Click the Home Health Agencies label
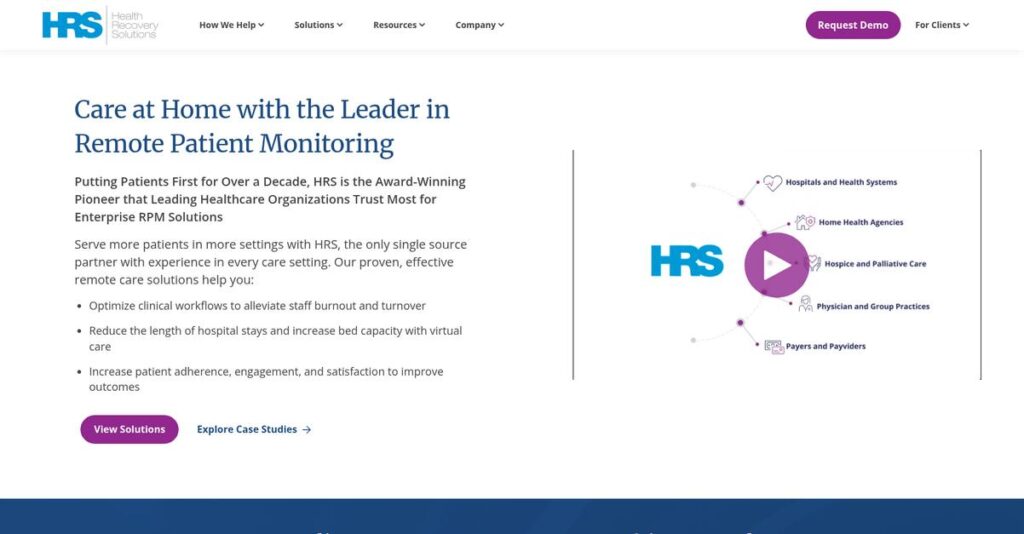 tap(861, 223)
